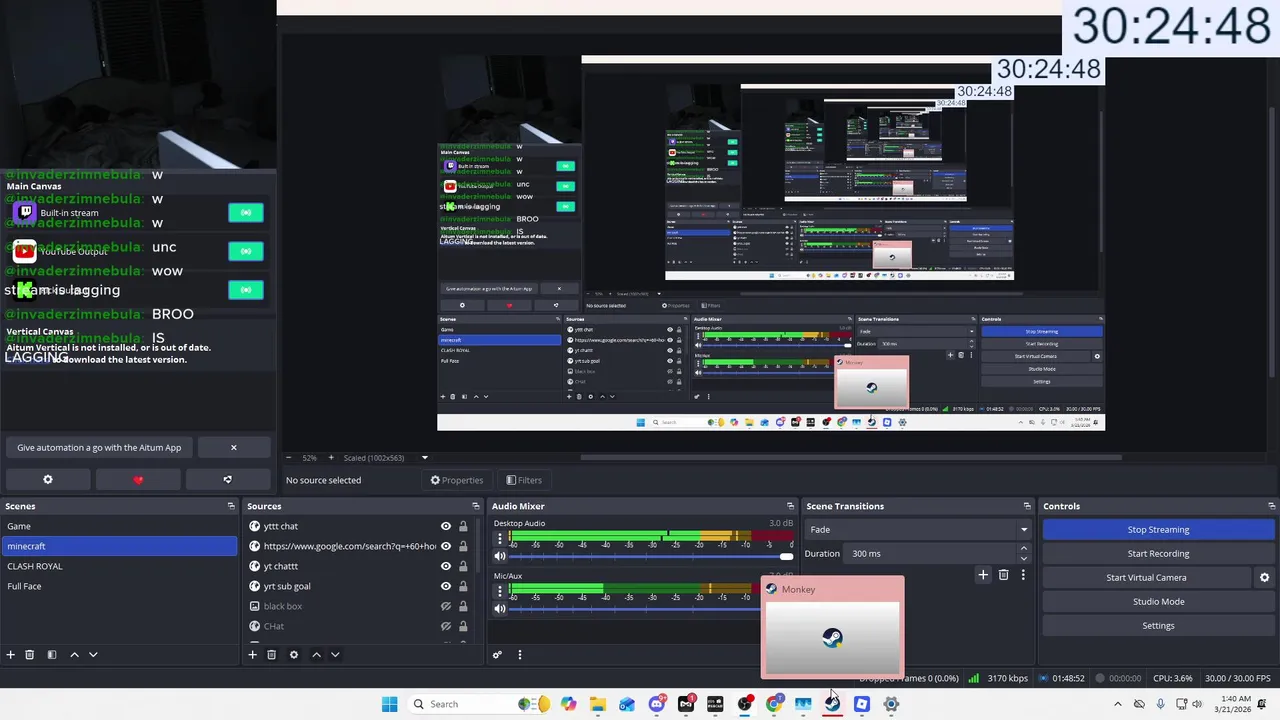Viewport: 1280px width, 720px height.
Task: Mute Desktop Audio speaker icon
Action: (x=500, y=556)
